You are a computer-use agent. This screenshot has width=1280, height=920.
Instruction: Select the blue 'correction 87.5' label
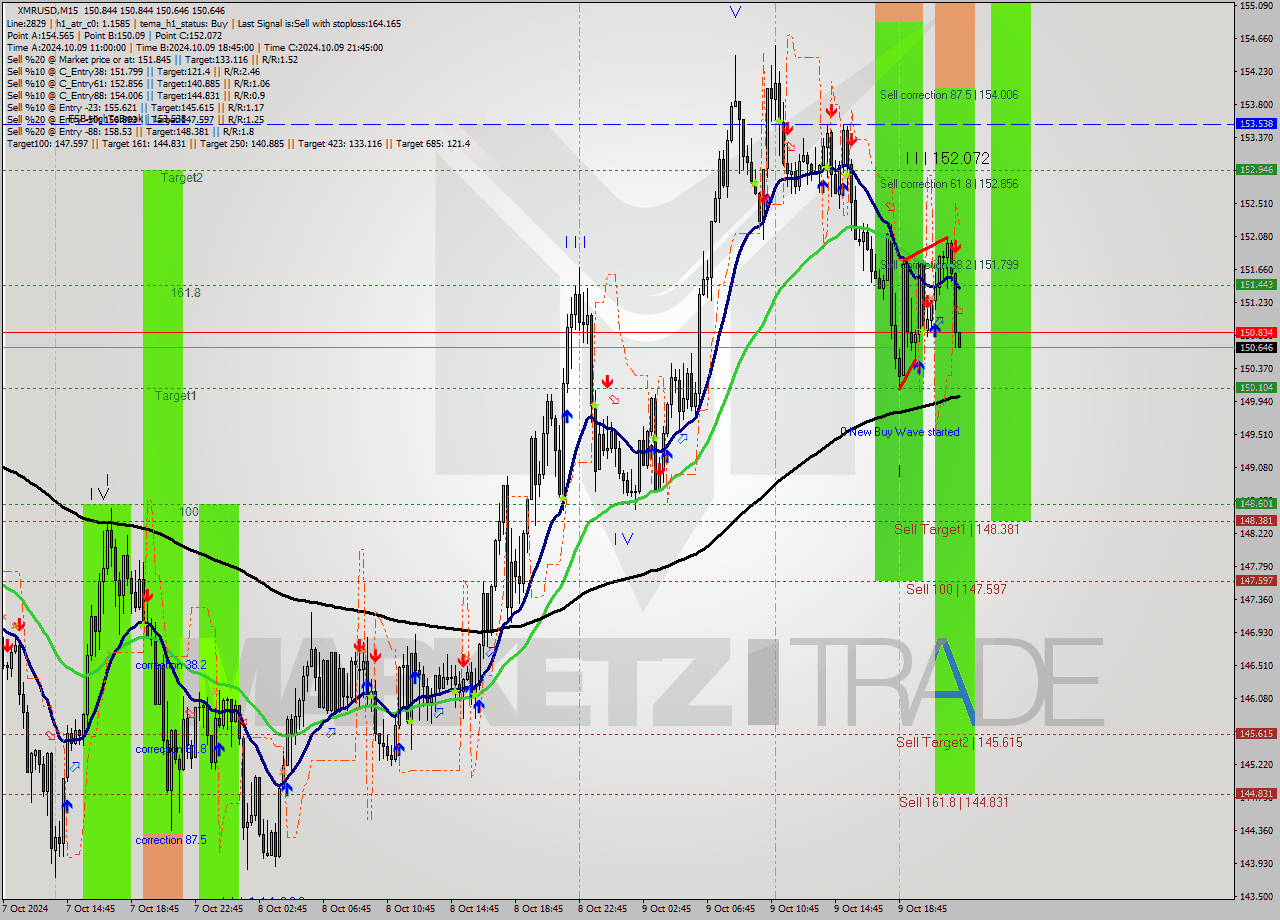(171, 840)
